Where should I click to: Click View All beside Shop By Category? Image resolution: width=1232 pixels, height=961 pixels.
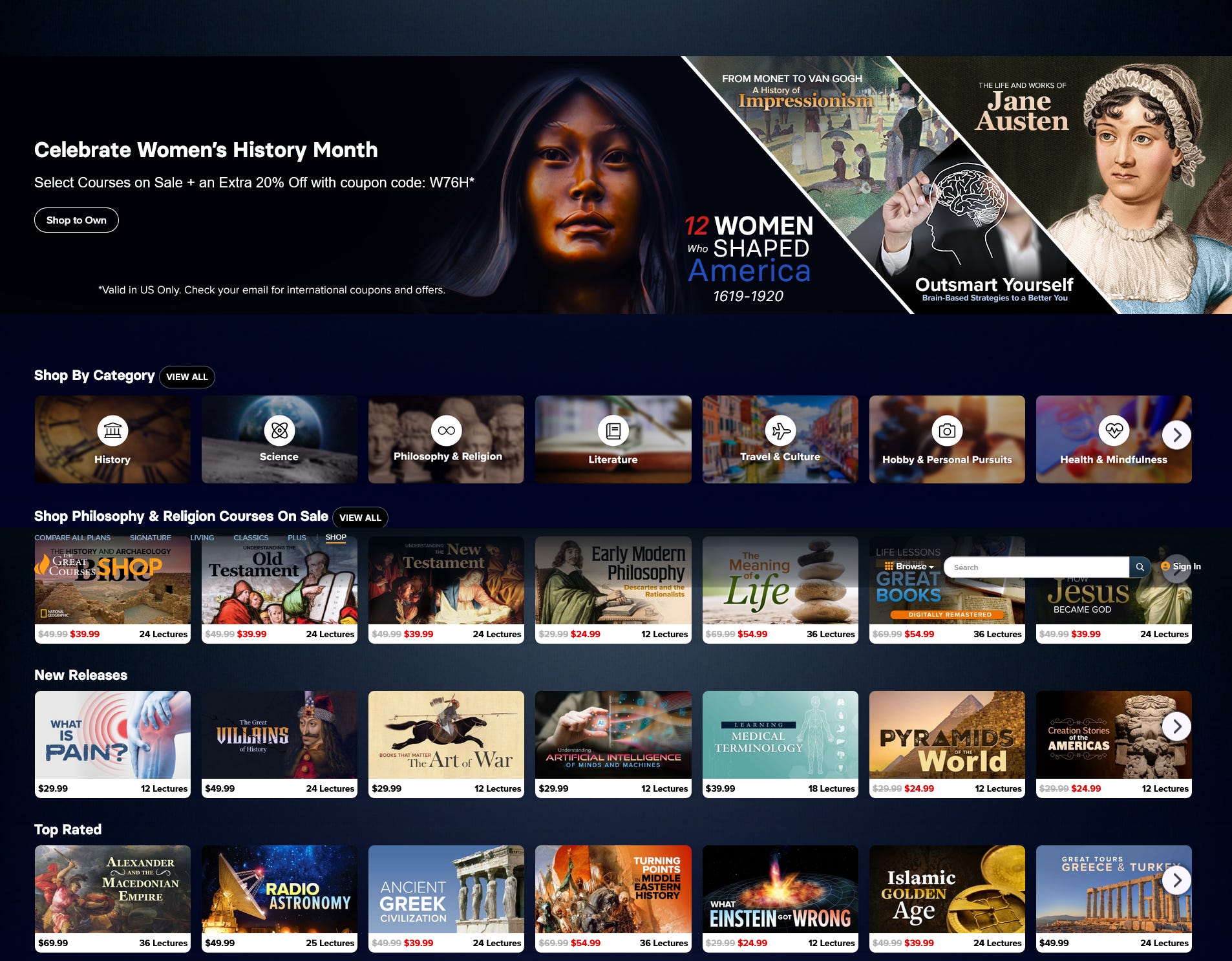click(x=187, y=377)
